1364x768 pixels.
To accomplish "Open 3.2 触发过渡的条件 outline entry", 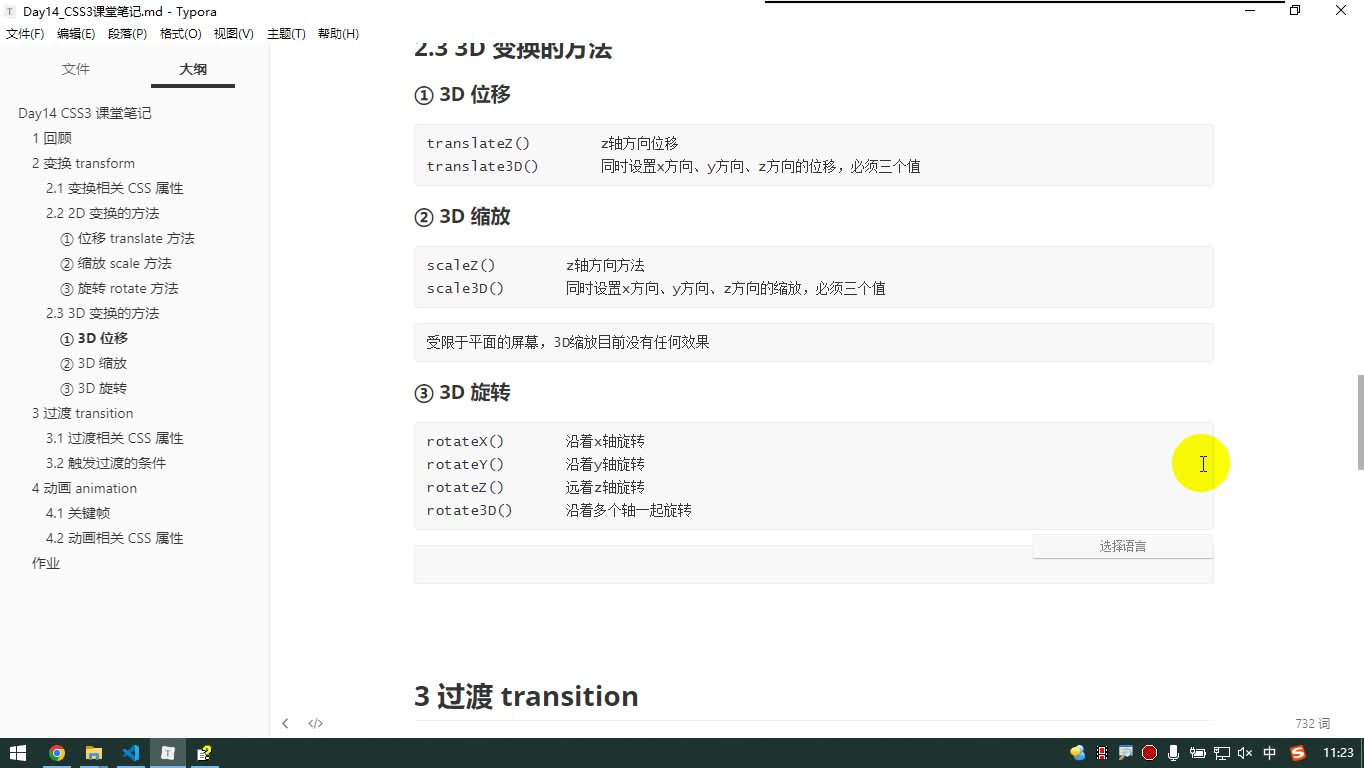I will coord(106,463).
